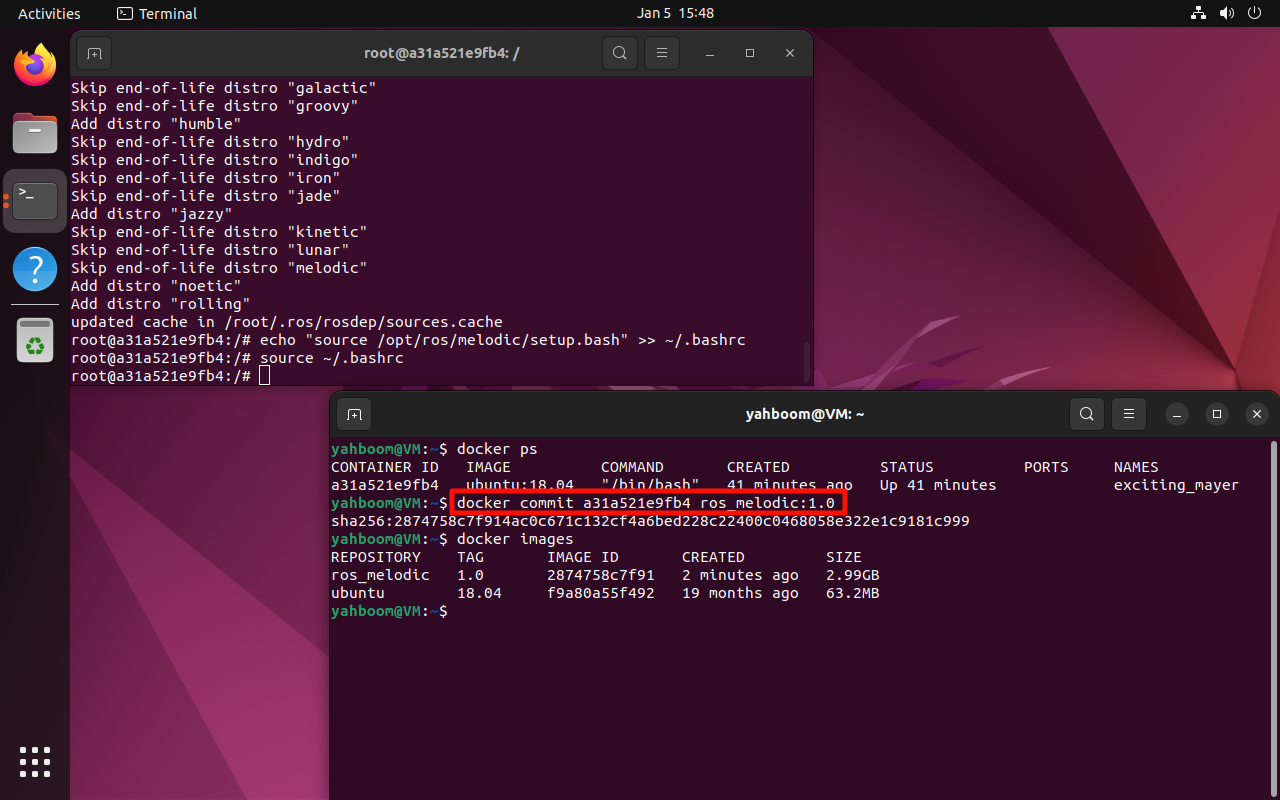
Task: Open the system menu via network icon
Action: click(1198, 13)
